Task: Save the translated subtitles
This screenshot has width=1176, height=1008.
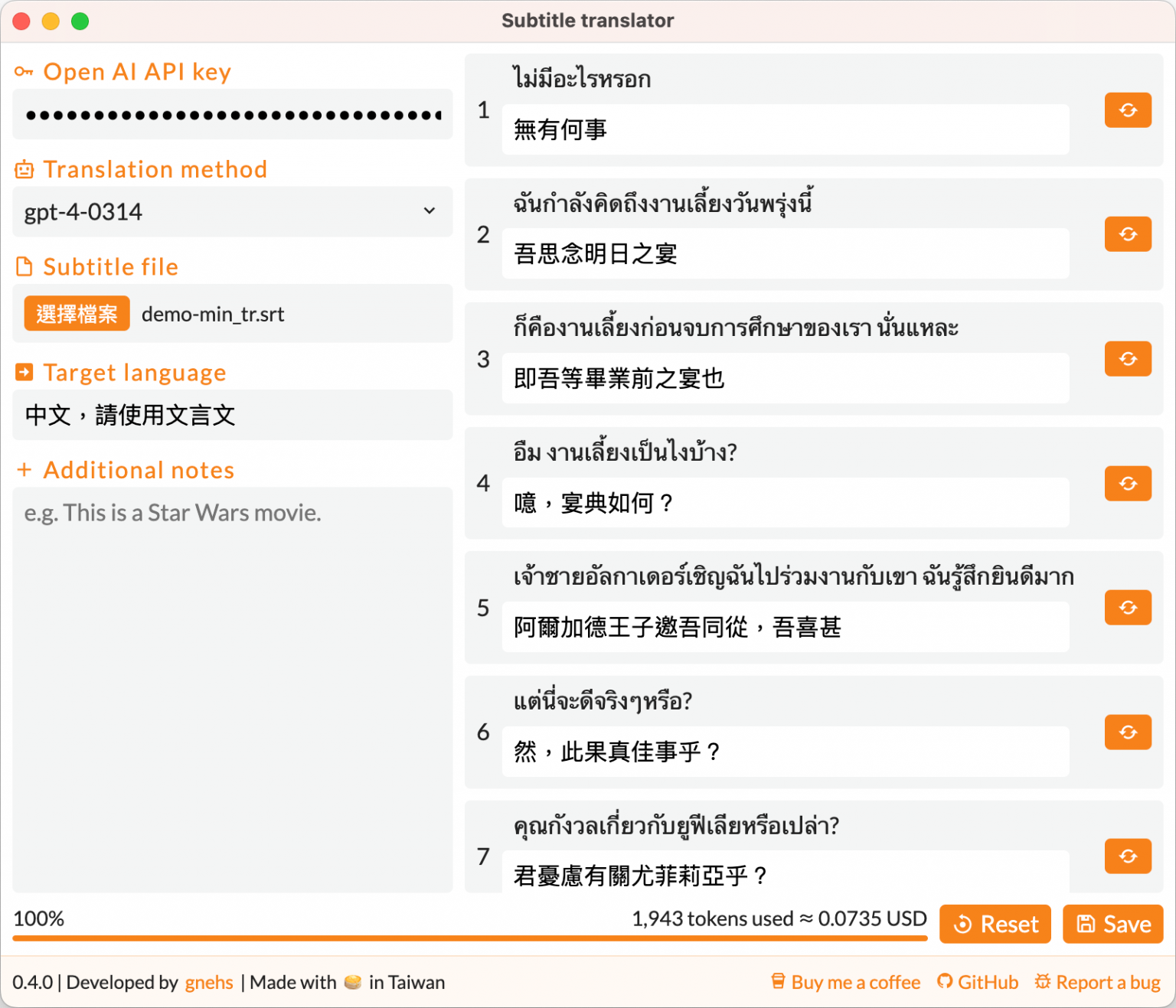Action: click(x=1112, y=924)
